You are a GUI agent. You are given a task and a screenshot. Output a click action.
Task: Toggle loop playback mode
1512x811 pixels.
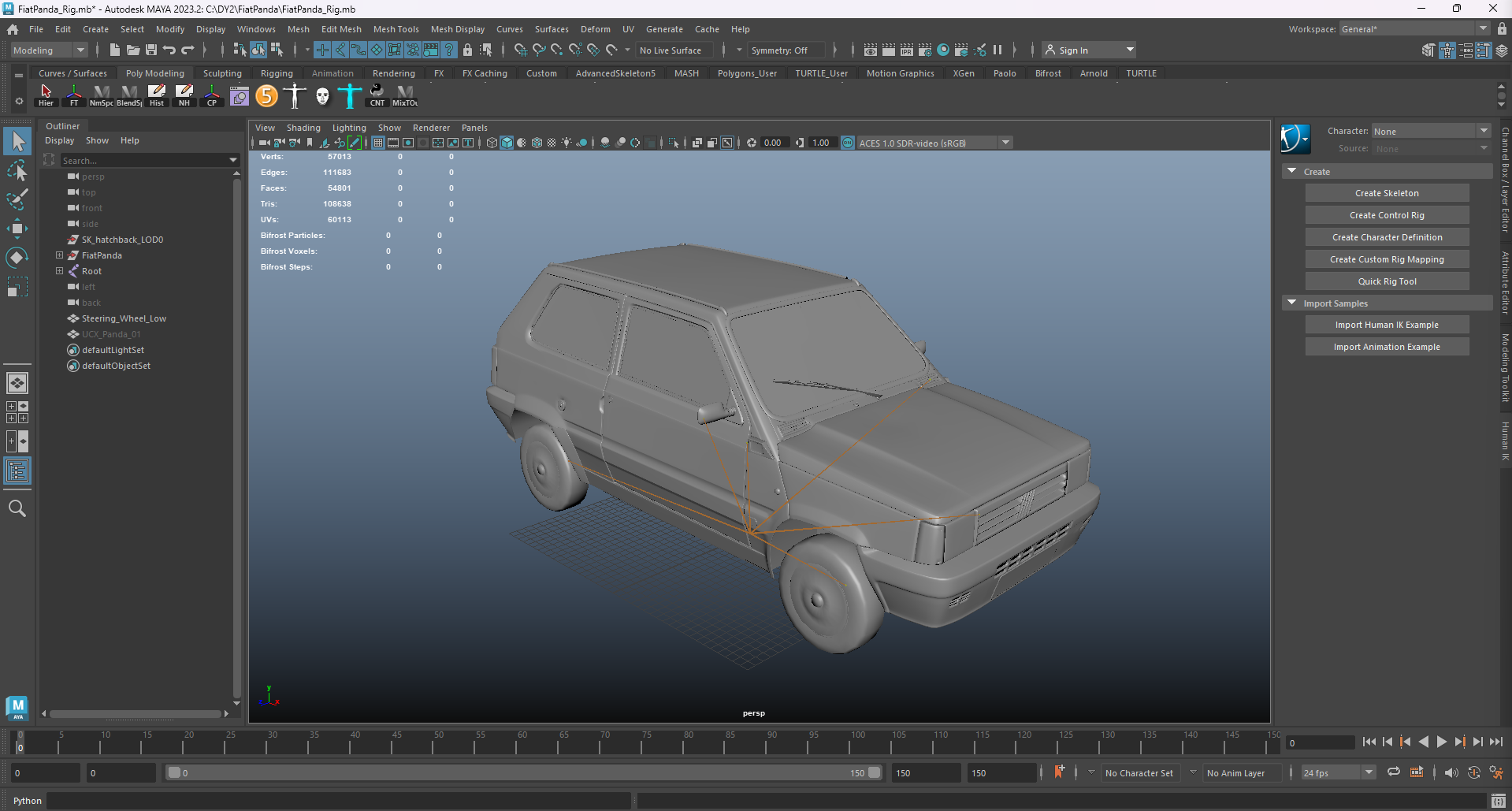pyautogui.click(x=1394, y=772)
